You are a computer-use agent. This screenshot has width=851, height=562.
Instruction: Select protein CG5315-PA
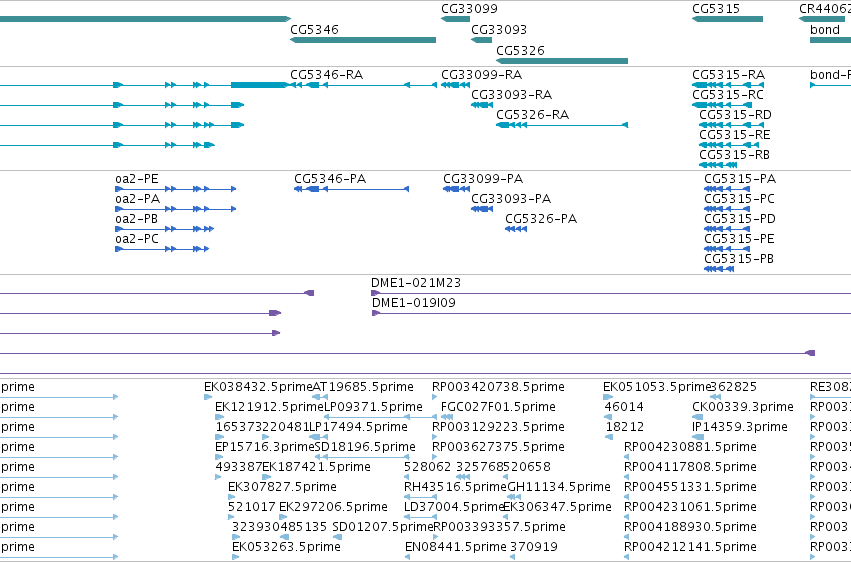click(x=727, y=189)
